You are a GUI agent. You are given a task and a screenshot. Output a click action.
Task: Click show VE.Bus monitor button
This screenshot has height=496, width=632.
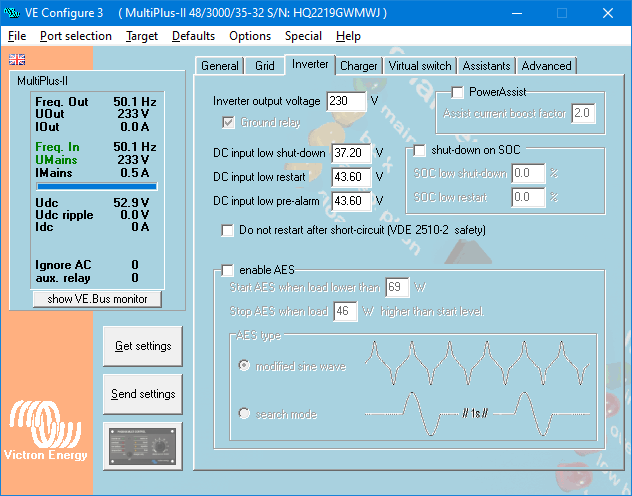[97, 299]
